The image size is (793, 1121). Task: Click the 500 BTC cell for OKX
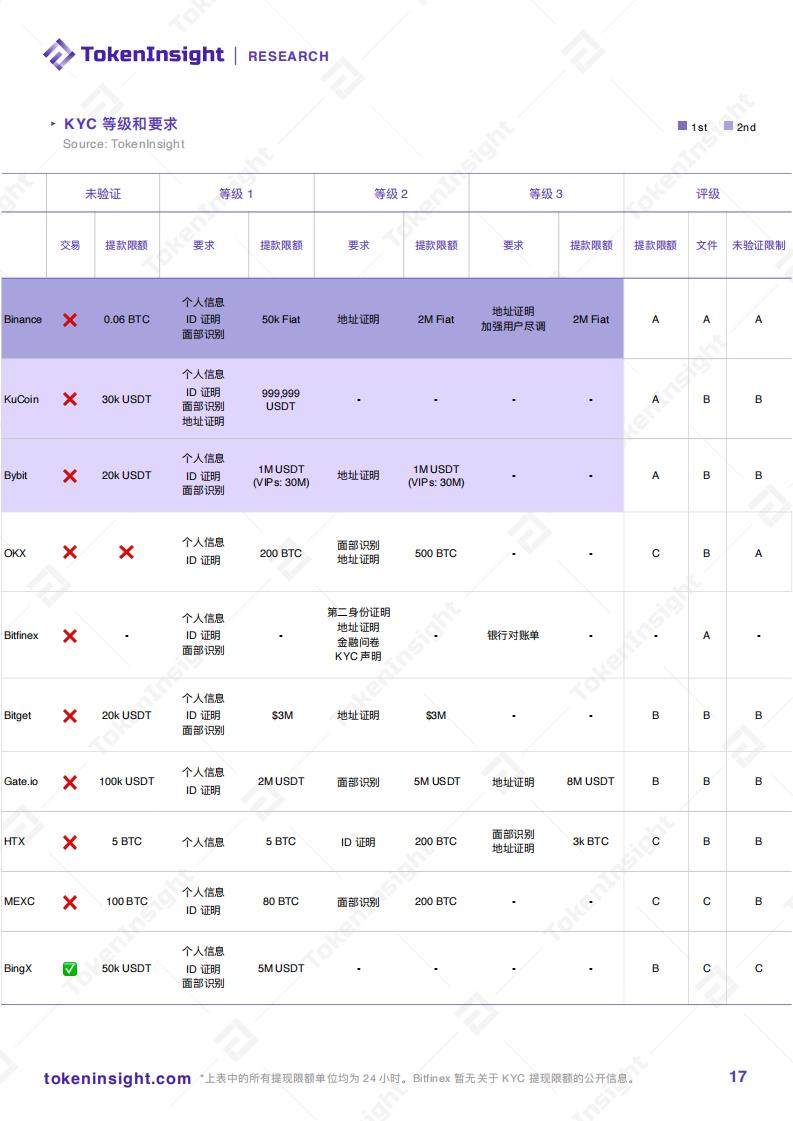tap(435, 553)
